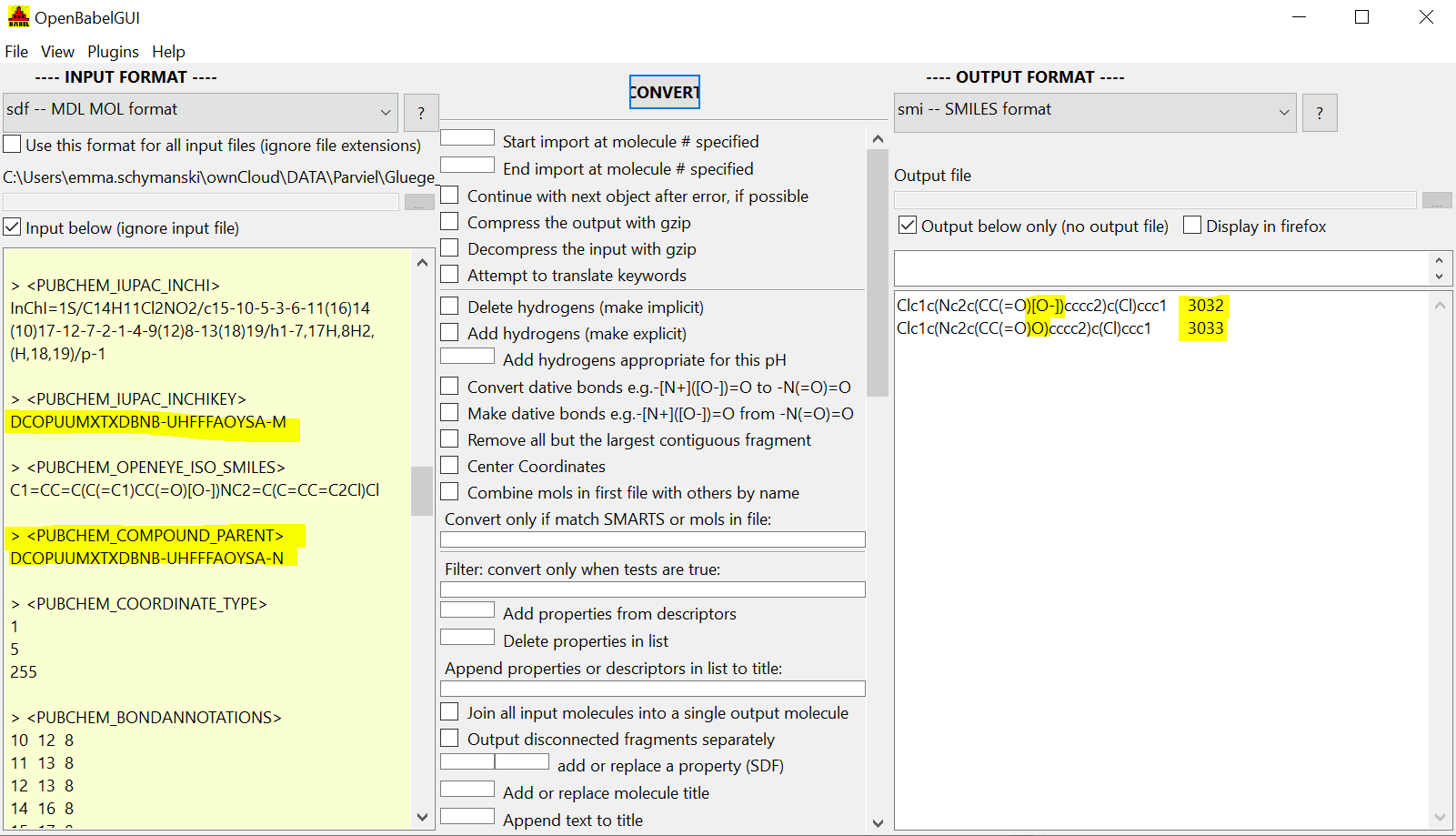Check 'Remove all but the largest contiguous fragment'

point(449,439)
